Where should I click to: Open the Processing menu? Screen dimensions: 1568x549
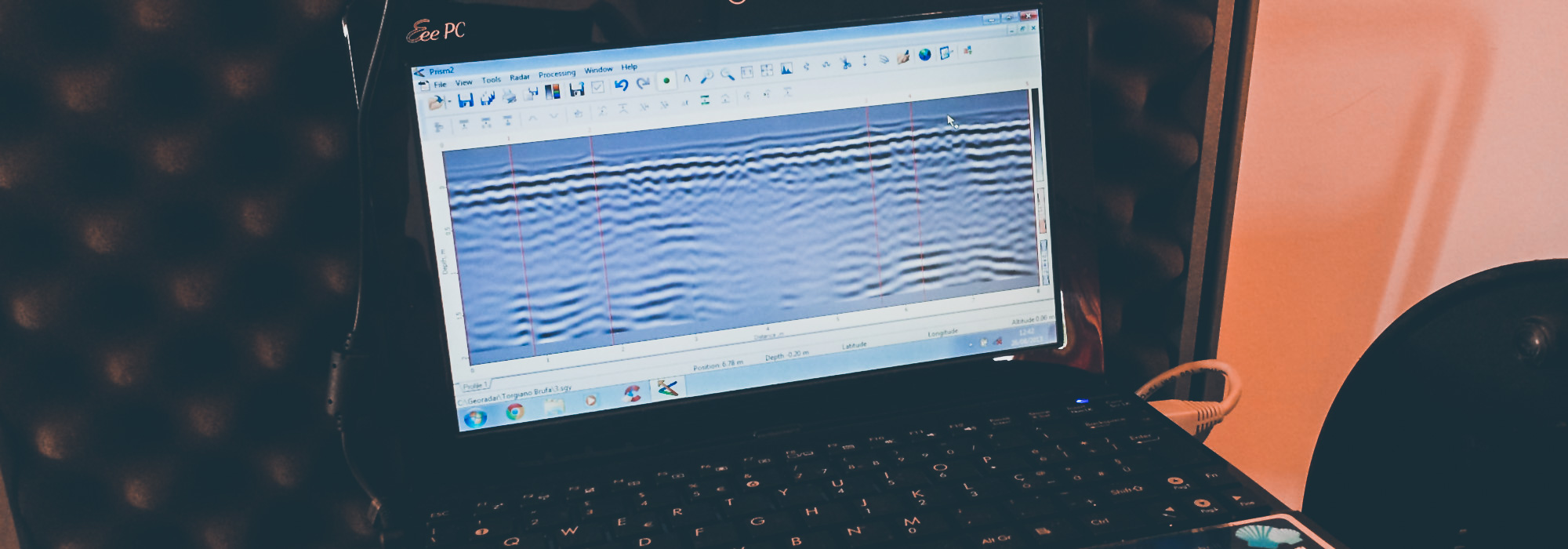pos(557,74)
